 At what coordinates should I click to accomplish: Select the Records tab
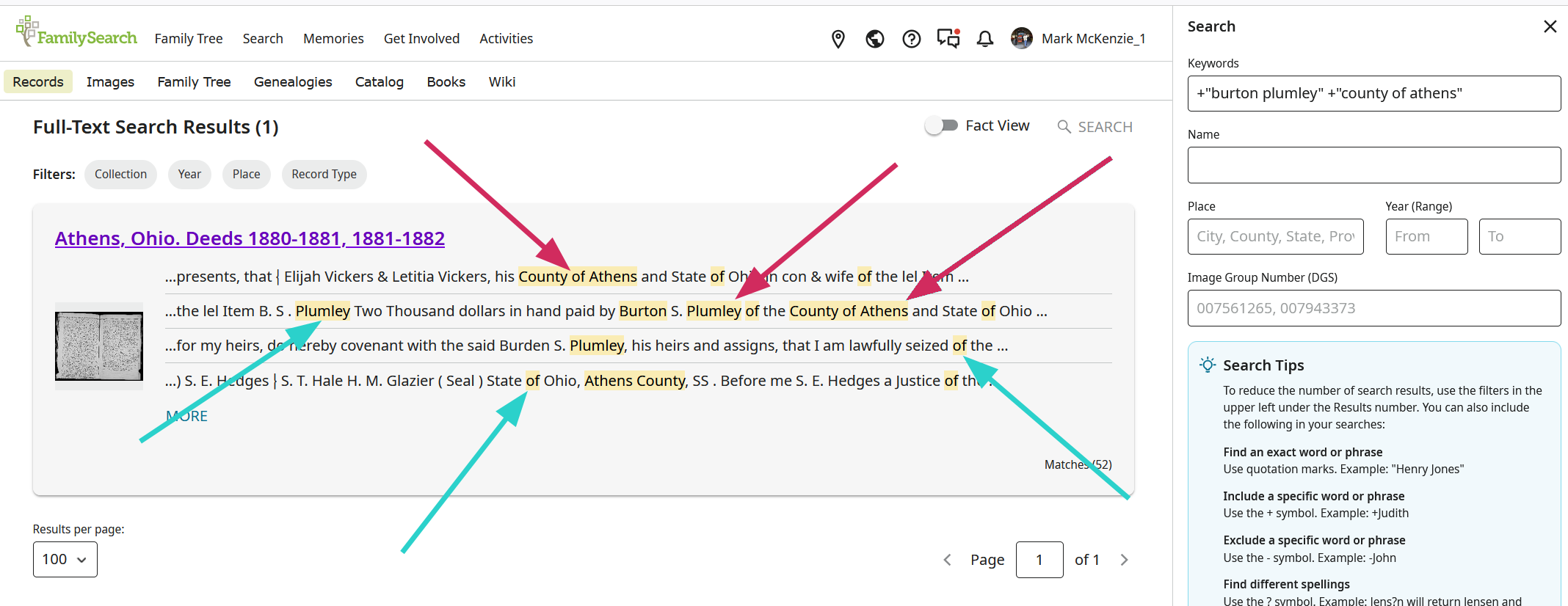coord(38,81)
